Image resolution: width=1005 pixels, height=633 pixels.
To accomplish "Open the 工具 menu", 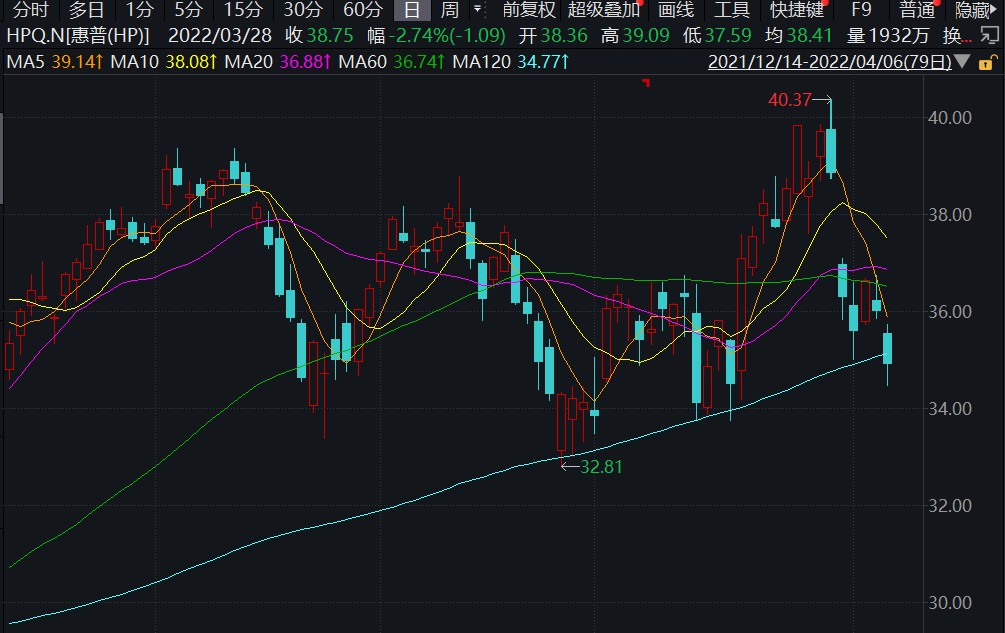I will point(732,11).
